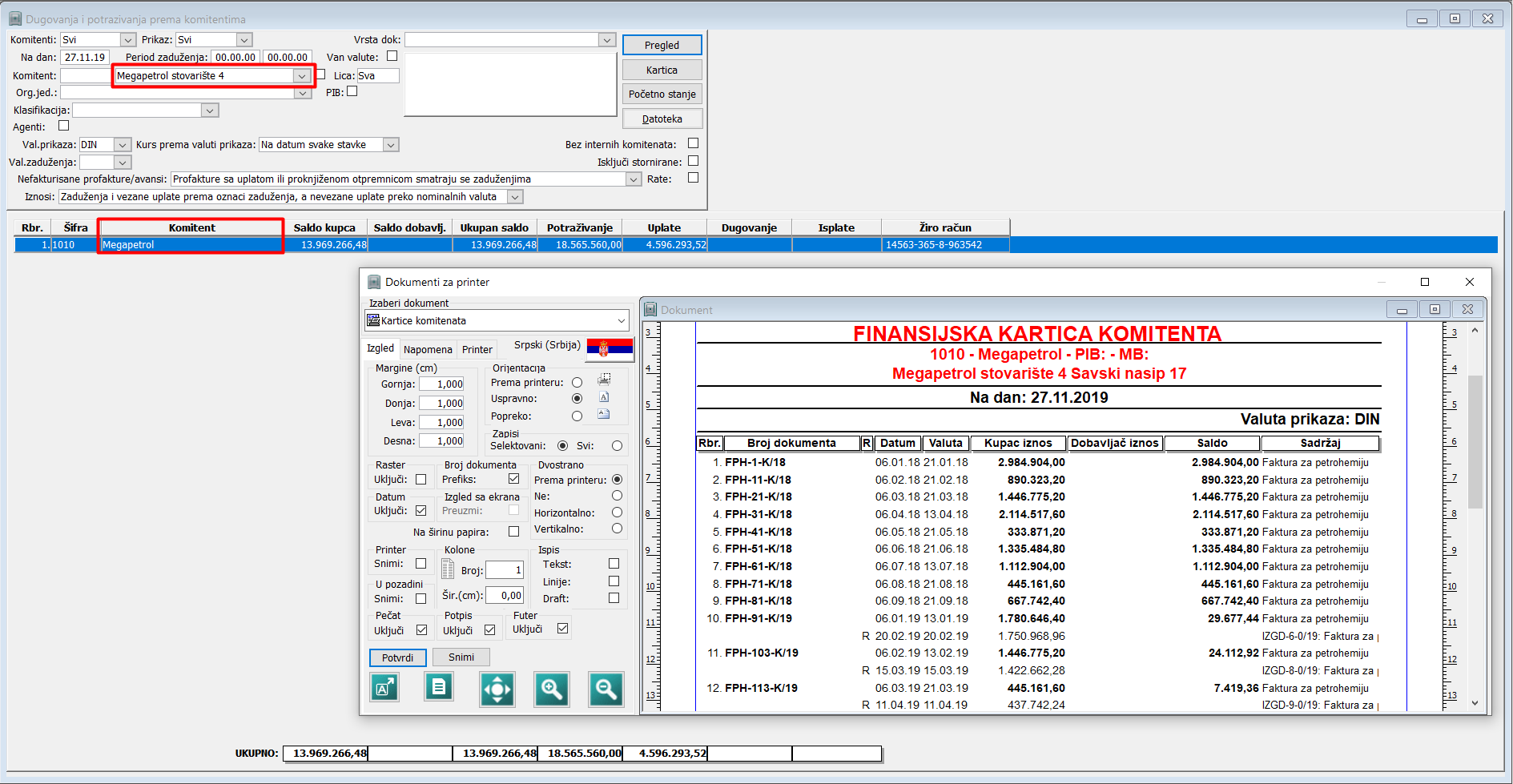Open the Vrsta dok dropdown

tap(606, 39)
